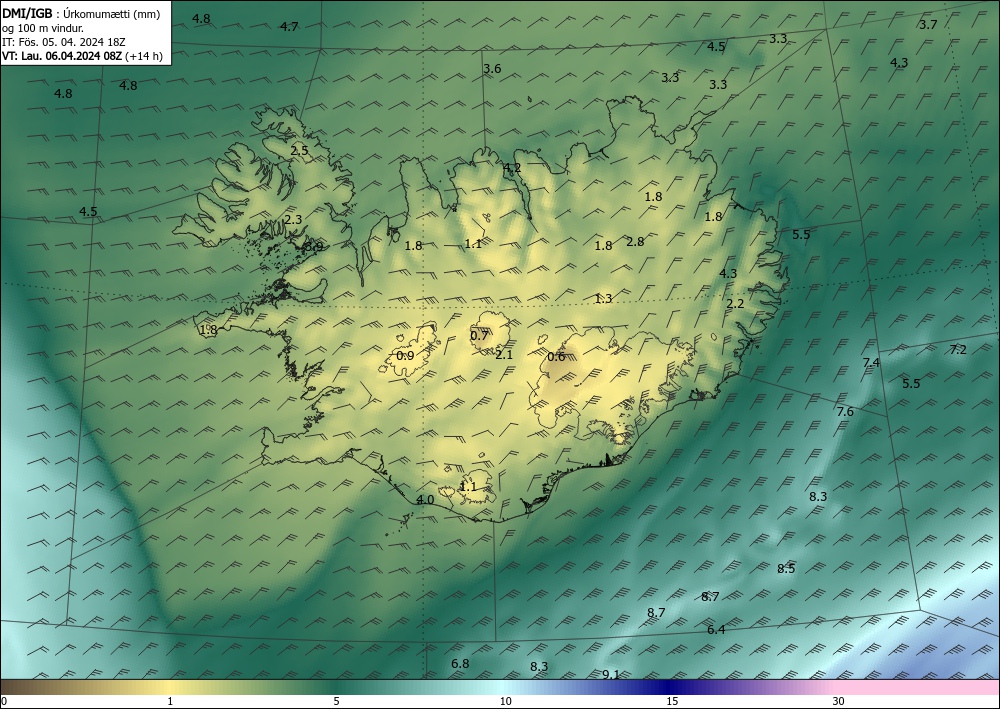Click the 0.7 value on the glacier
Image resolution: width=1000 pixels, height=709 pixels.
point(479,336)
